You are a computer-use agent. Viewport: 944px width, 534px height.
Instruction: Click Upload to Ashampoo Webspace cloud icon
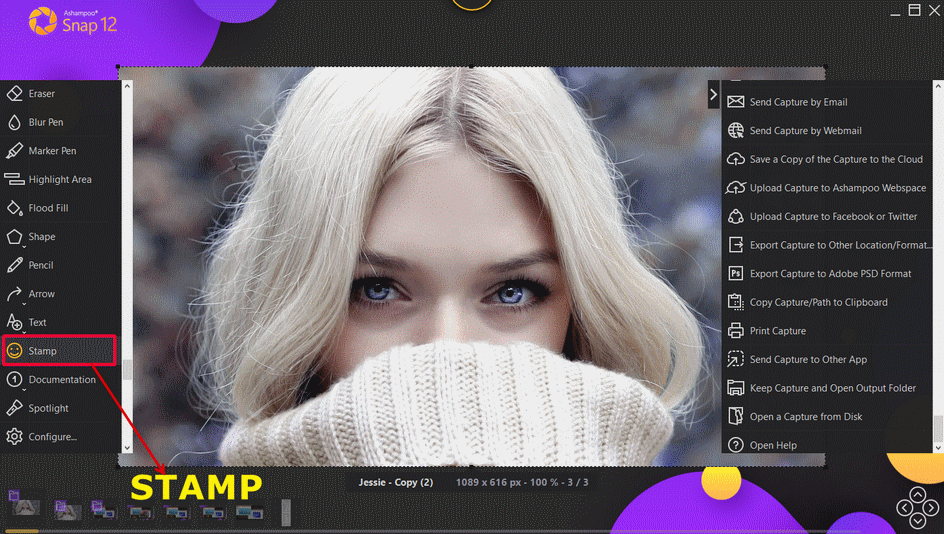coord(736,188)
